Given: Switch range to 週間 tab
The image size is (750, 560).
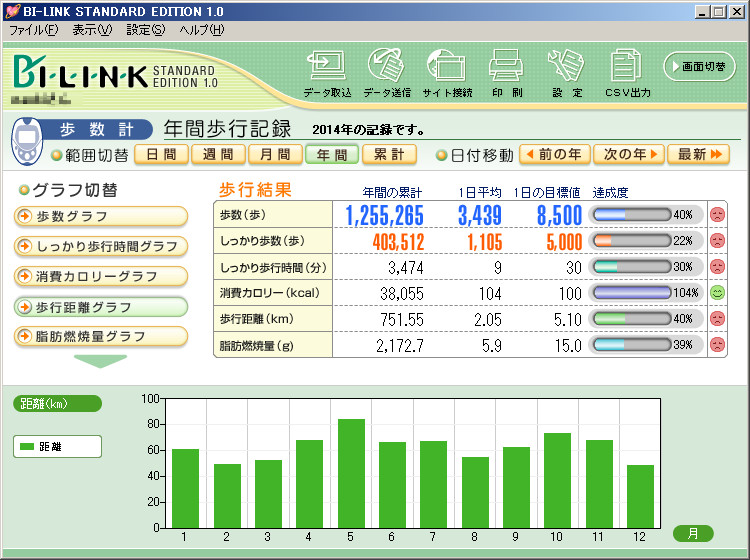Looking at the screenshot, I should (218, 154).
